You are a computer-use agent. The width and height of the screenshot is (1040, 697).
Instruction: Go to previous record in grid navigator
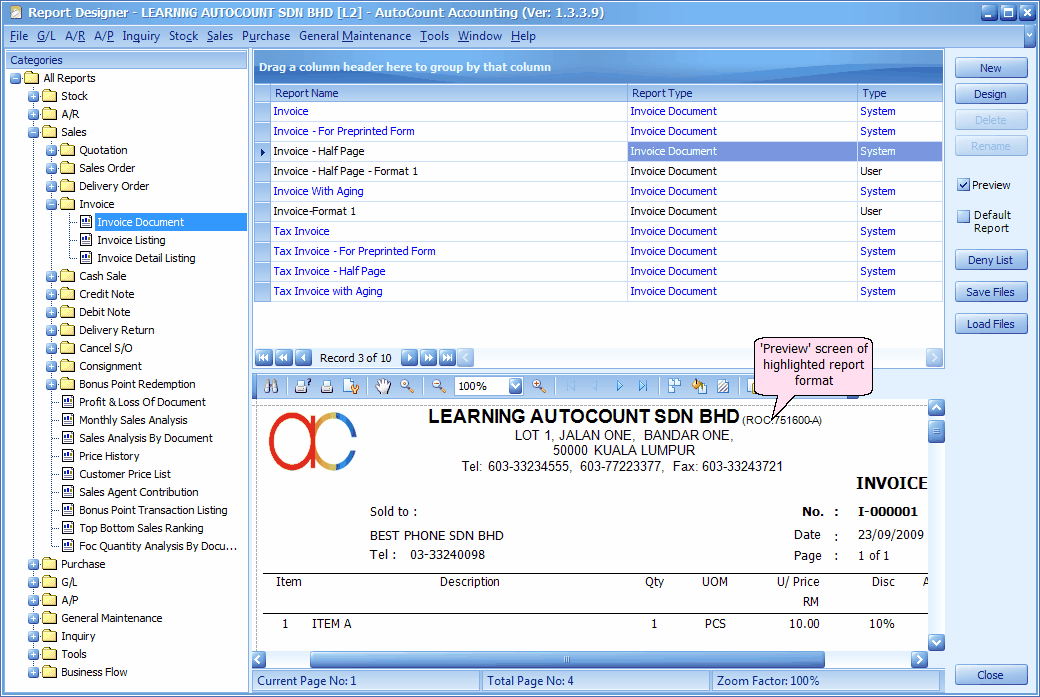(303, 357)
